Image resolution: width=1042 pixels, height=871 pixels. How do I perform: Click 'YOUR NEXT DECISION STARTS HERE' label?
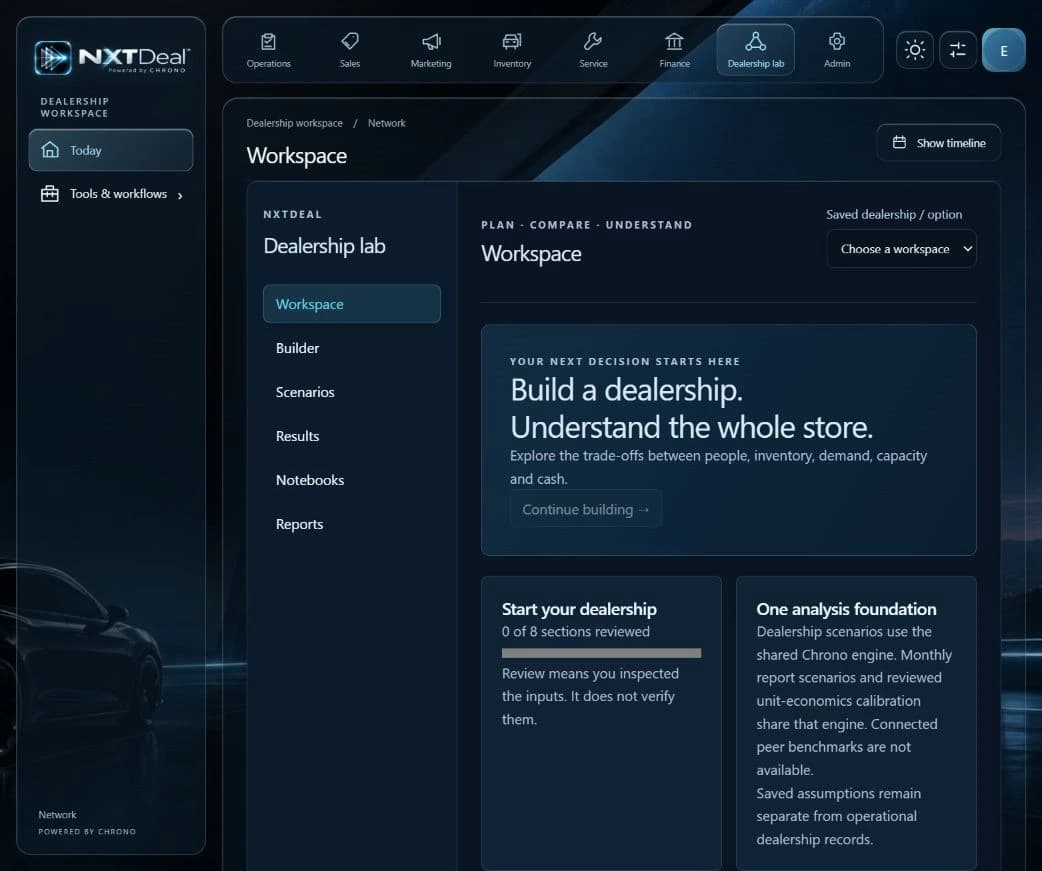point(625,361)
